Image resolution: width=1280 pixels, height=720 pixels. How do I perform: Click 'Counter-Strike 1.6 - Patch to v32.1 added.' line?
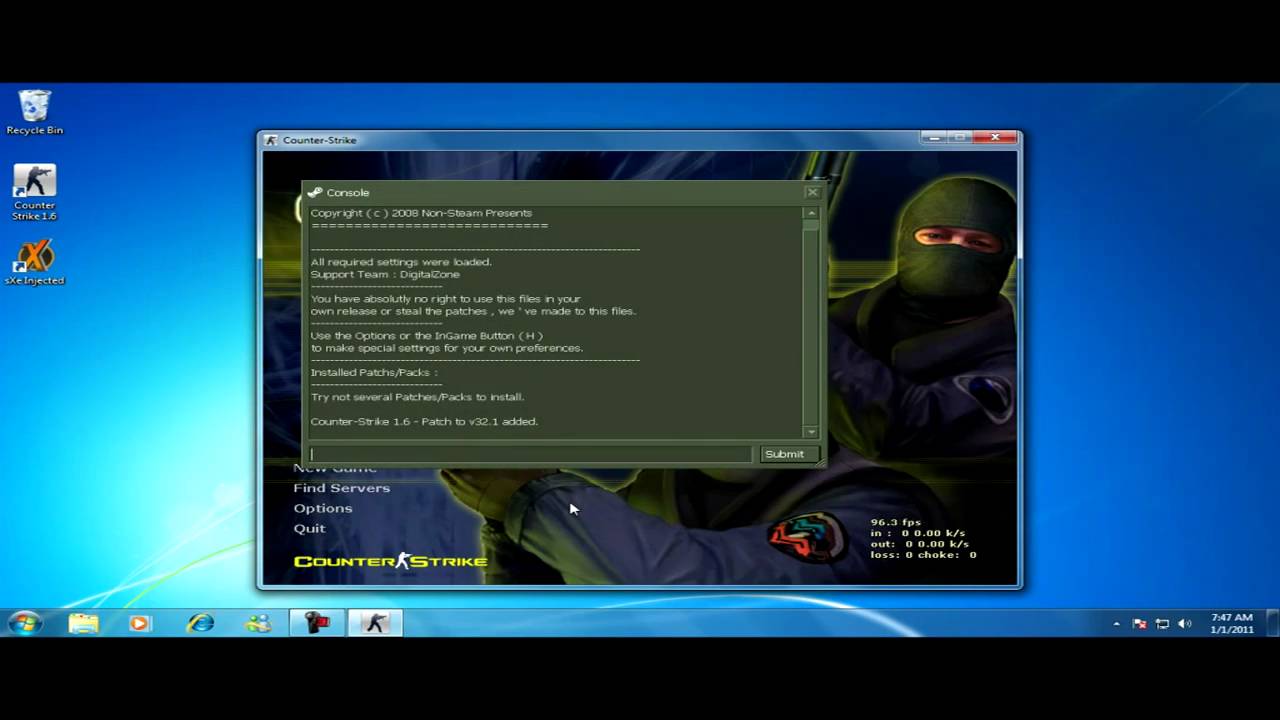(x=424, y=421)
